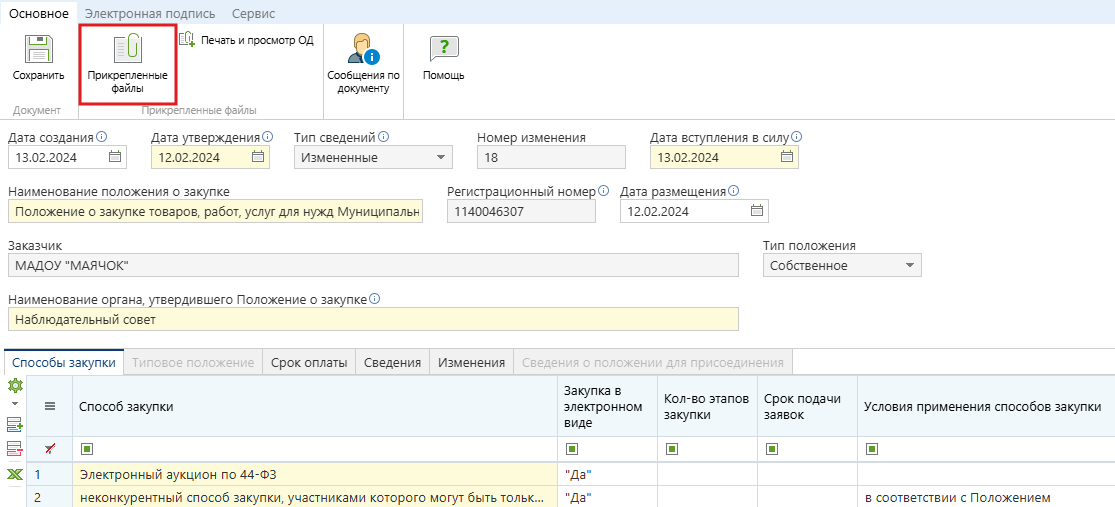Click the delete row icon
Image resolution: width=1115 pixels, height=507 pixels.
[x=15, y=449]
